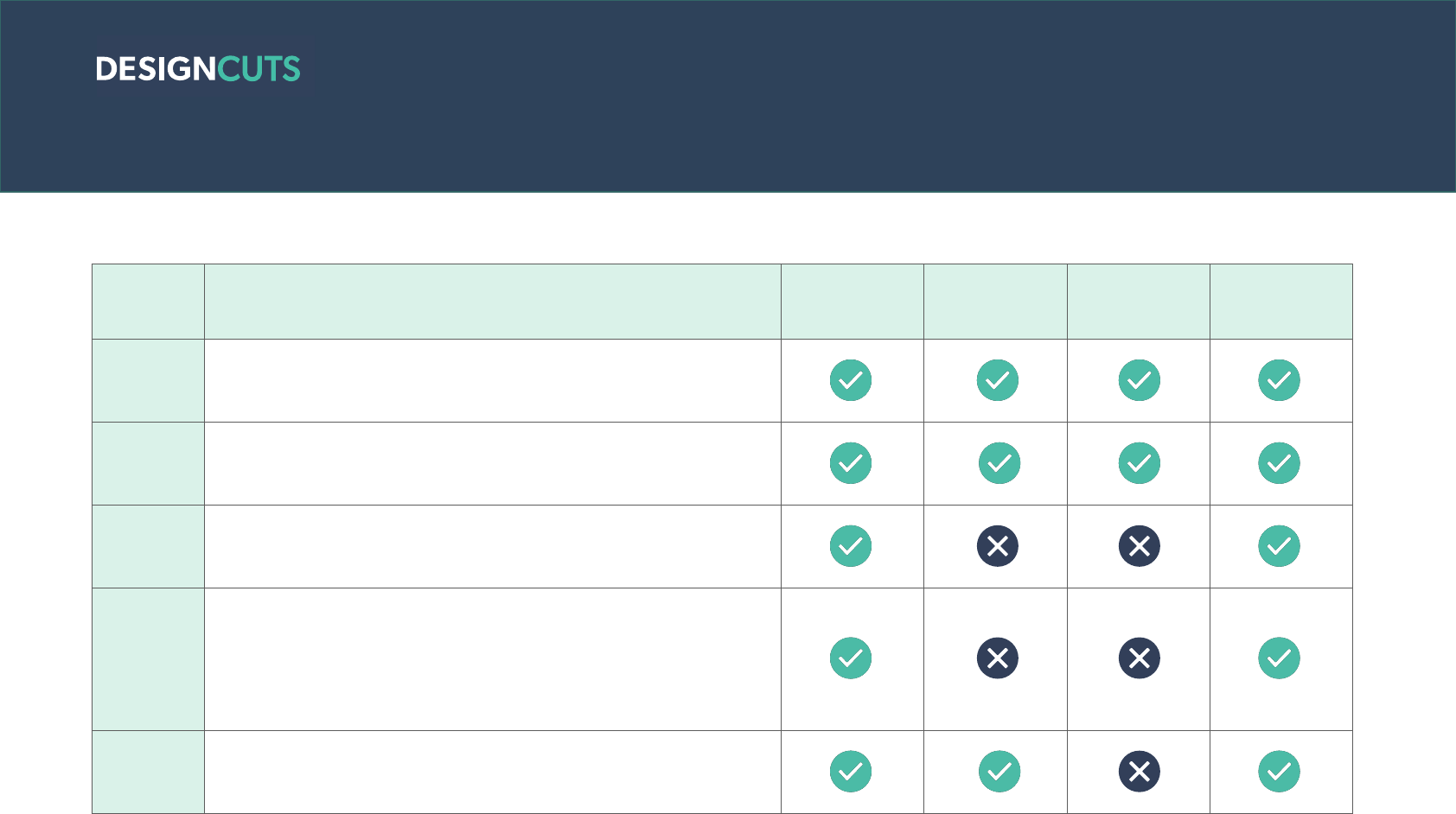The height and width of the screenshot is (814, 1456).
Task: Click third-row checkmark in last icon column
Action: click(x=1280, y=546)
